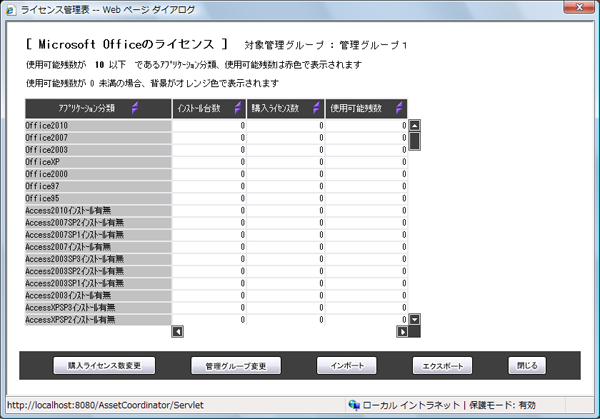Viewport: 600px width, 419px height.
Task: Select the Access2007インストール有無 row
Action: (x=216, y=247)
